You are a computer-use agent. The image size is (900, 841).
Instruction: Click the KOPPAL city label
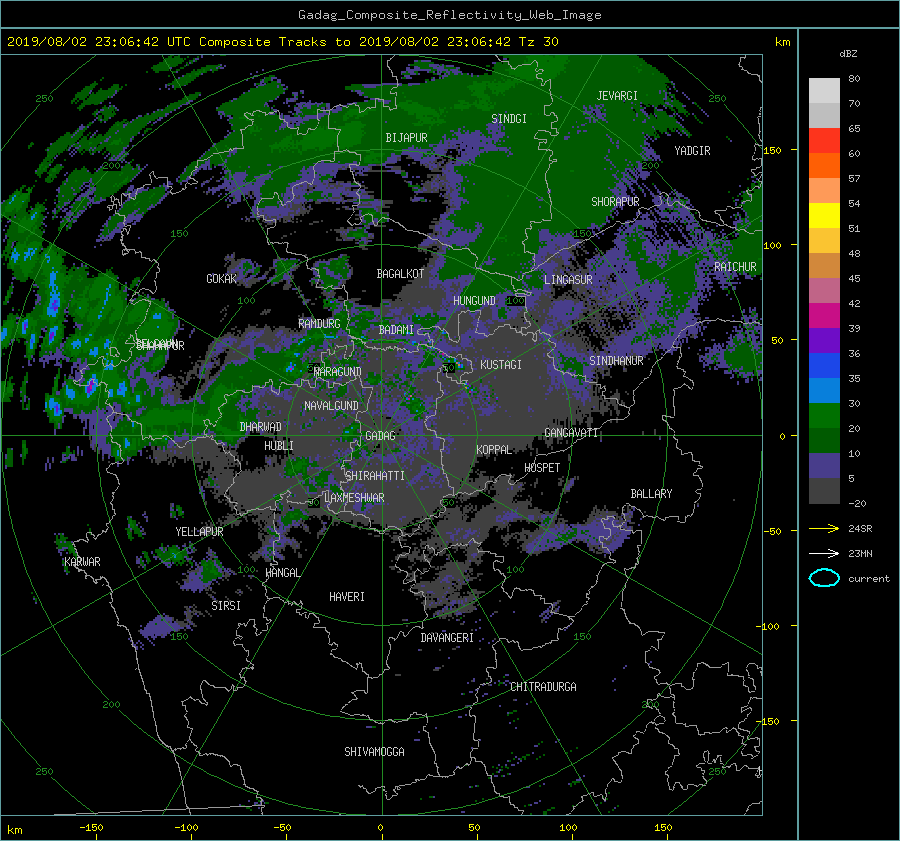point(494,450)
